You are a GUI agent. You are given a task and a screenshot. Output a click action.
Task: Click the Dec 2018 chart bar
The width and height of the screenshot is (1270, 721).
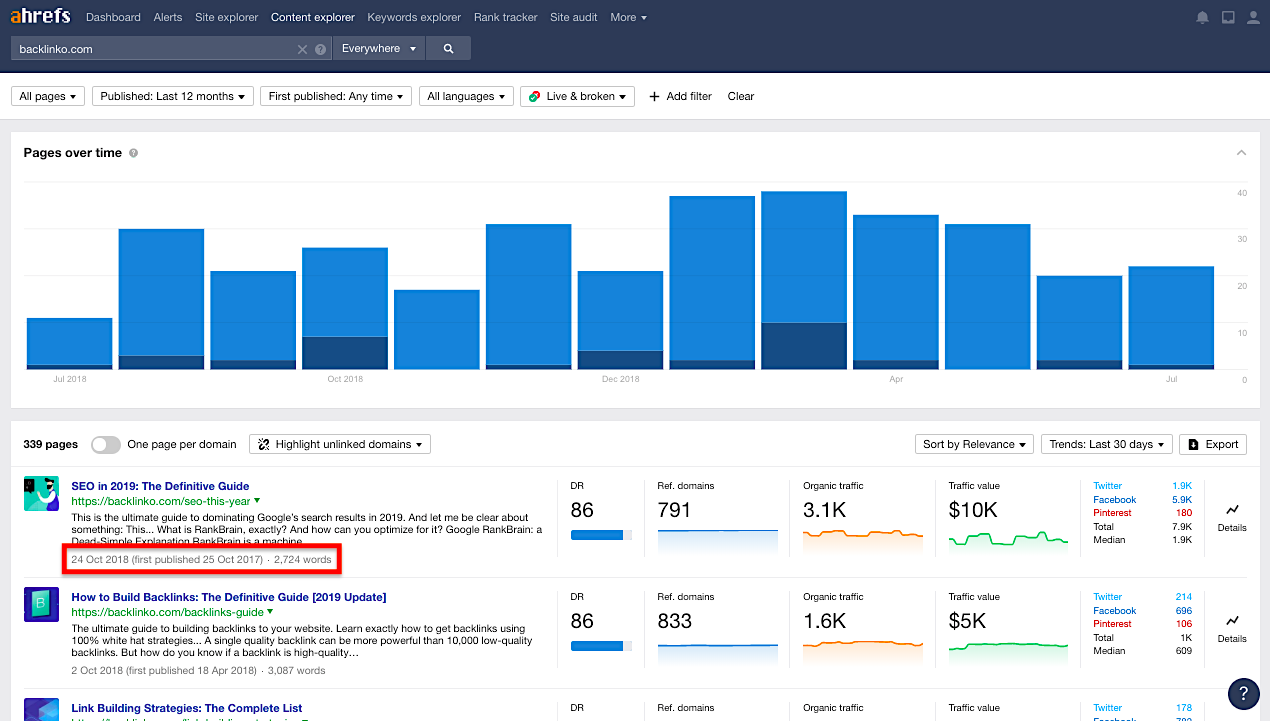pos(620,320)
